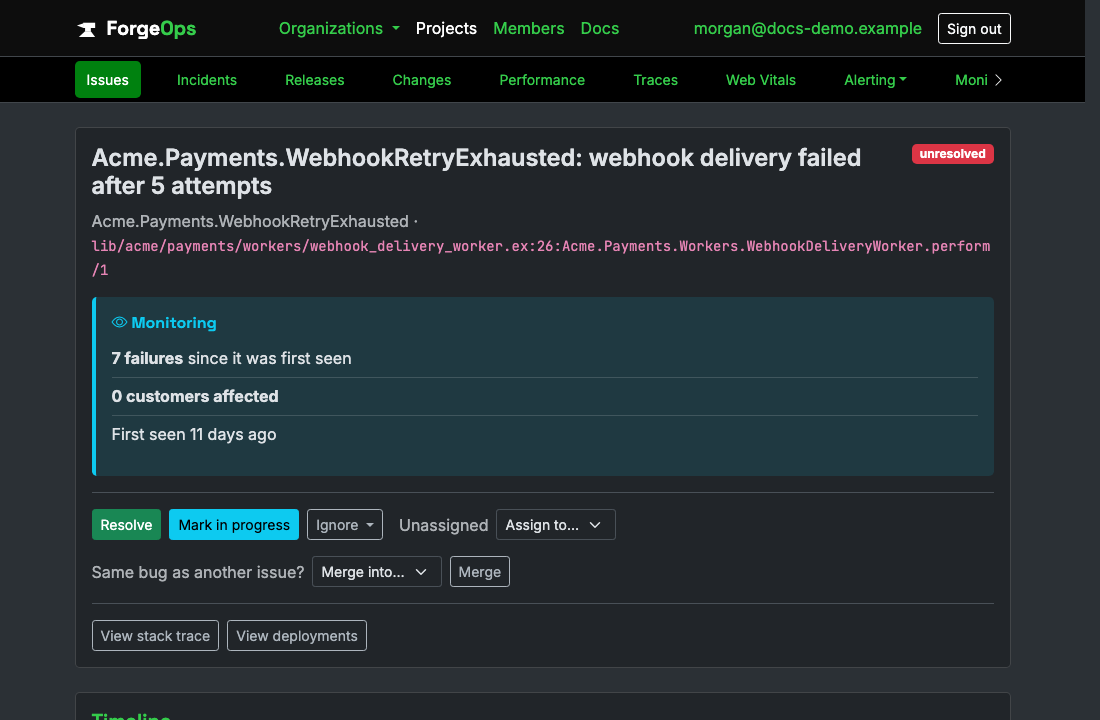Click 'First seen 11 days ago' text
Viewport: 1100px width, 720px height.
pyautogui.click(x=194, y=434)
